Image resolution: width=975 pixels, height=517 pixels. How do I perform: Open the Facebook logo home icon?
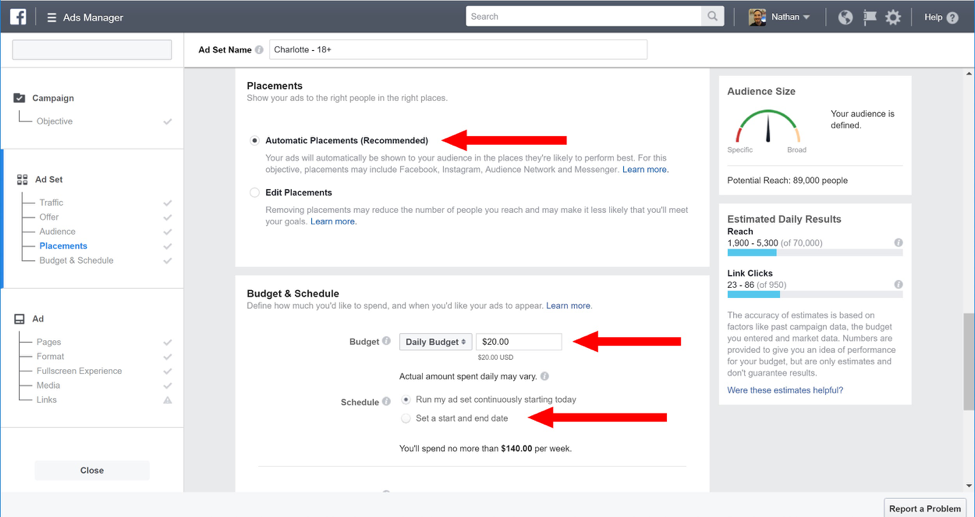point(18,17)
